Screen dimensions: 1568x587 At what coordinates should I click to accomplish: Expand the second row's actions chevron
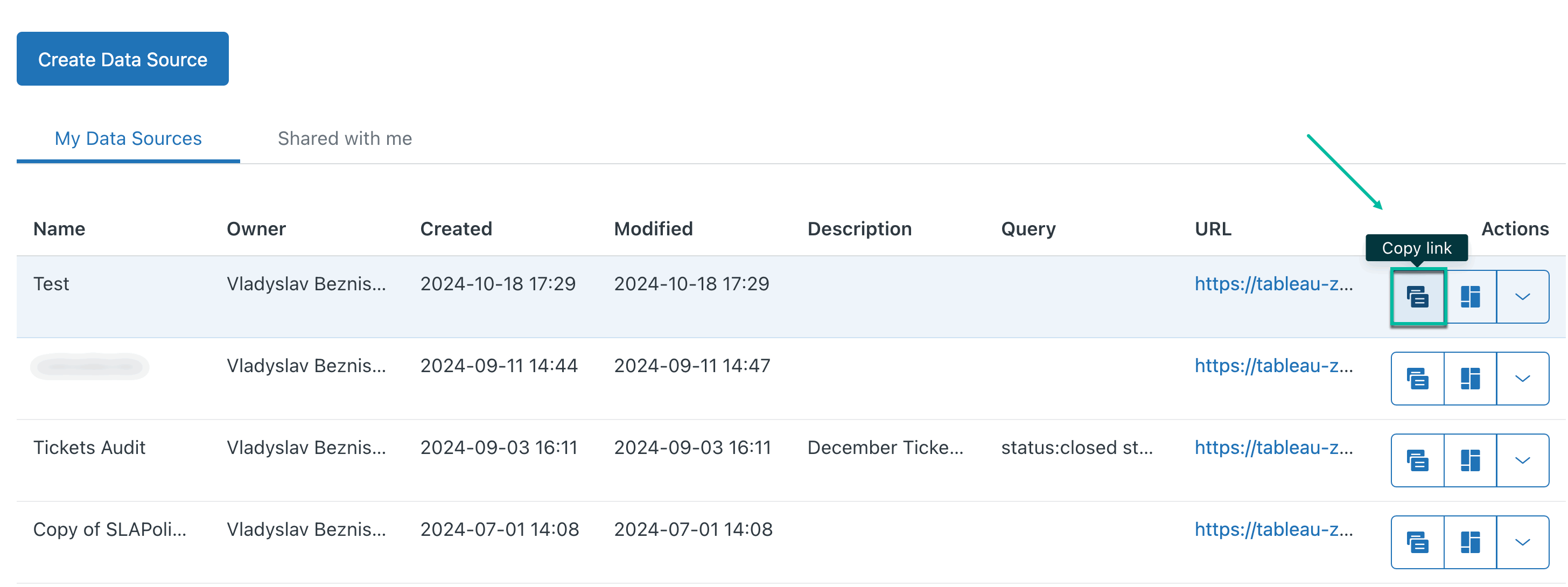tap(1522, 378)
